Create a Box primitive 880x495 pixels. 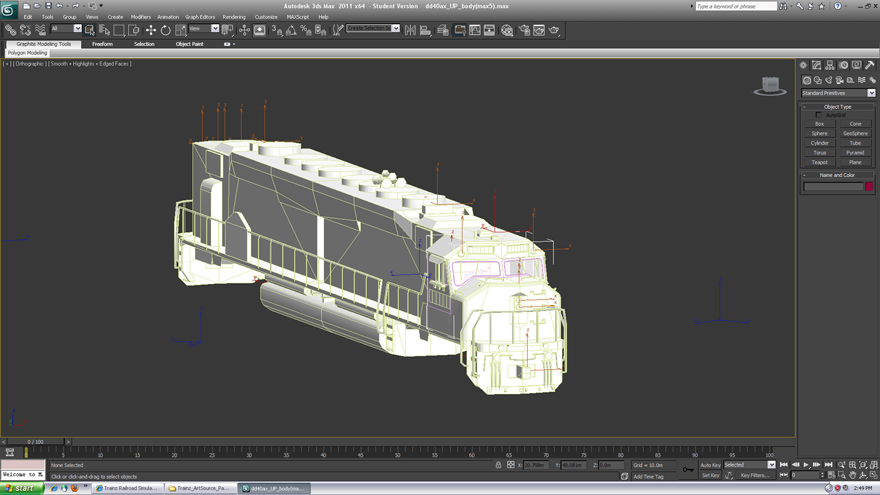pyautogui.click(x=819, y=124)
